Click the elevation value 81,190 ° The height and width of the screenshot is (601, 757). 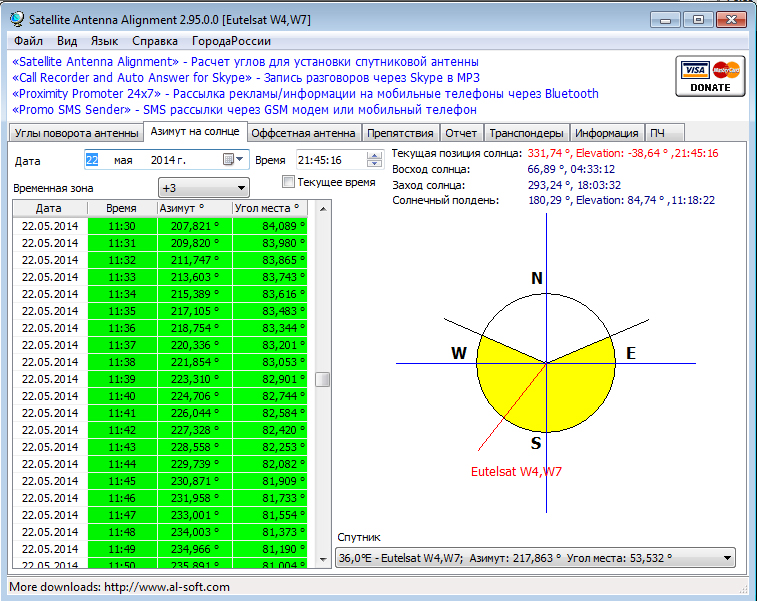[x=270, y=549]
